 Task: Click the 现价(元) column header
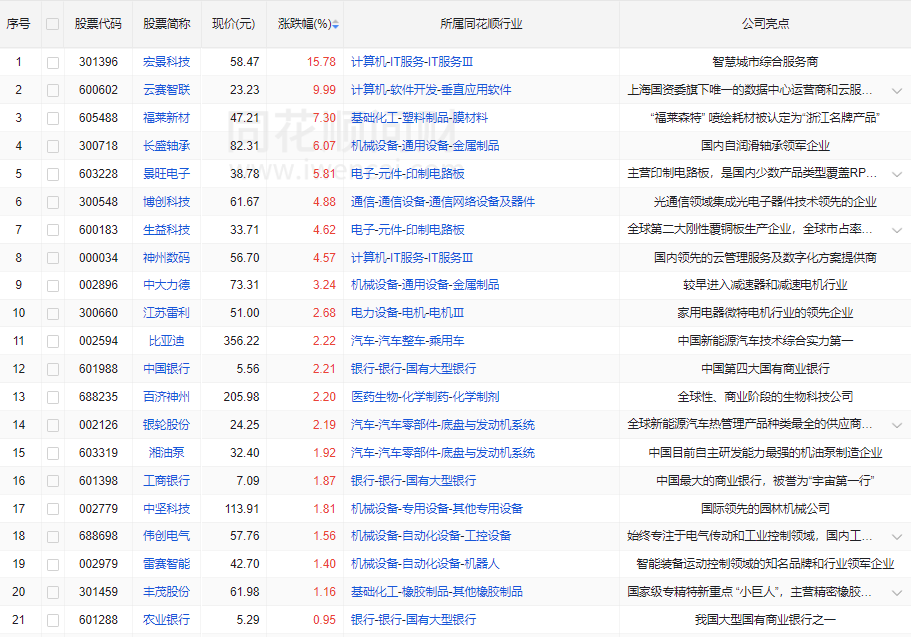[233, 24]
